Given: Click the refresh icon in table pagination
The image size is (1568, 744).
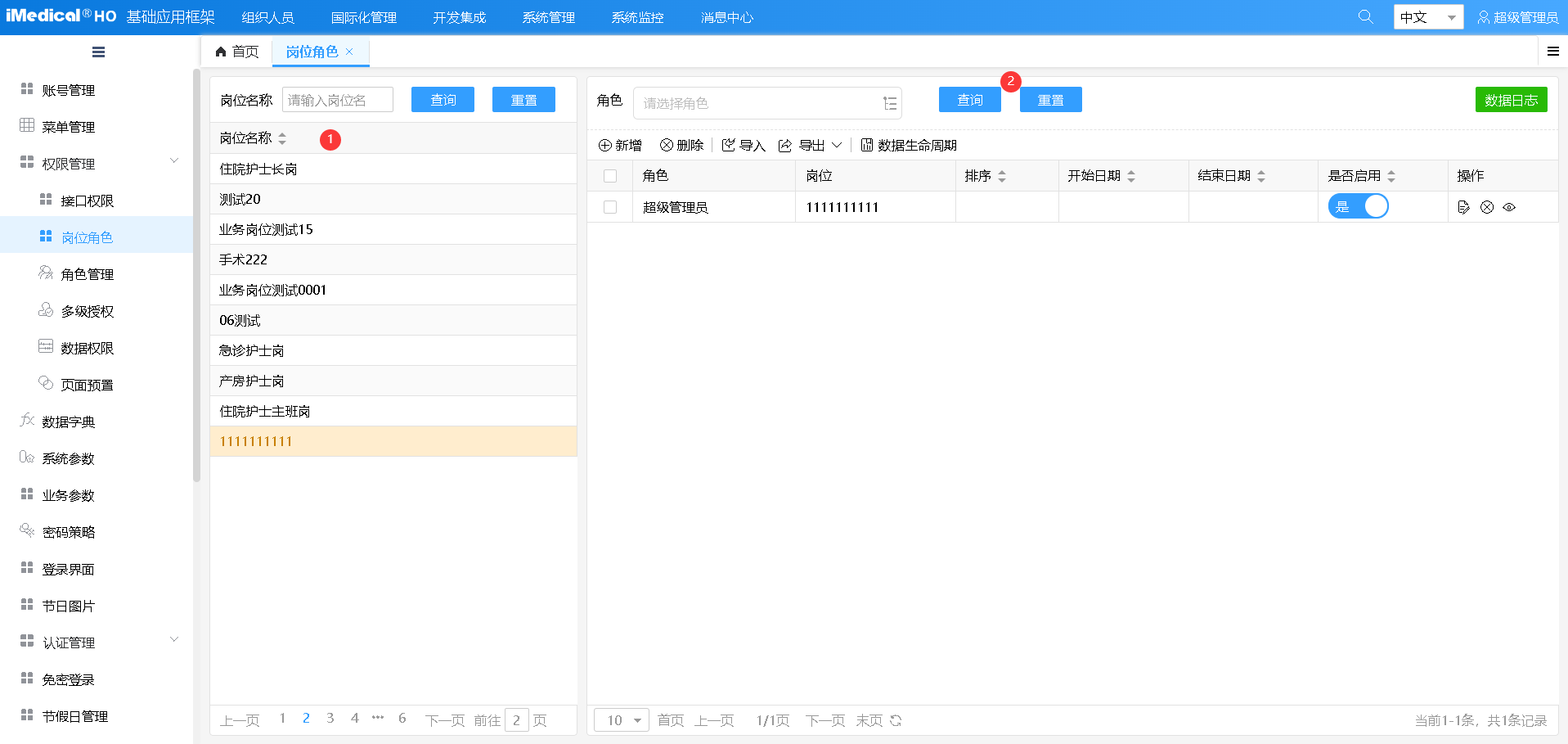Looking at the screenshot, I should pyautogui.click(x=896, y=720).
